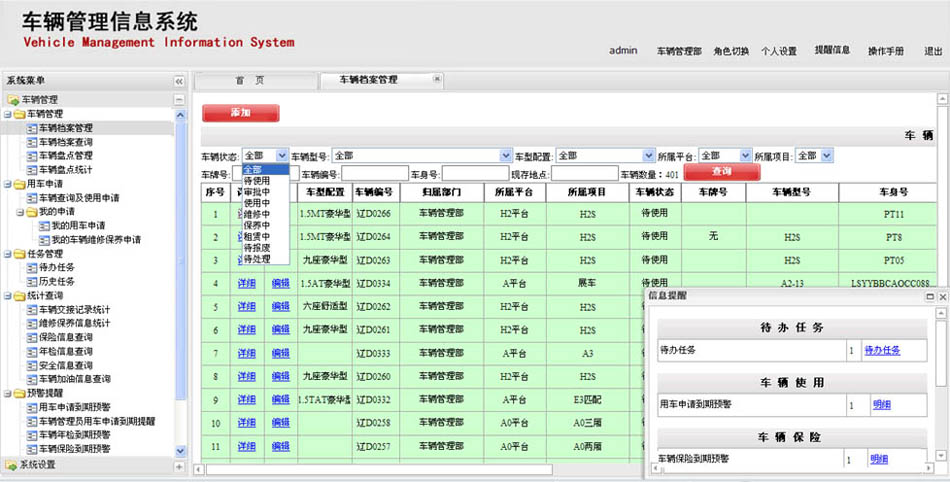Click the plus icon beside 系统设置

pyautogui.click(x=179, y=465)
